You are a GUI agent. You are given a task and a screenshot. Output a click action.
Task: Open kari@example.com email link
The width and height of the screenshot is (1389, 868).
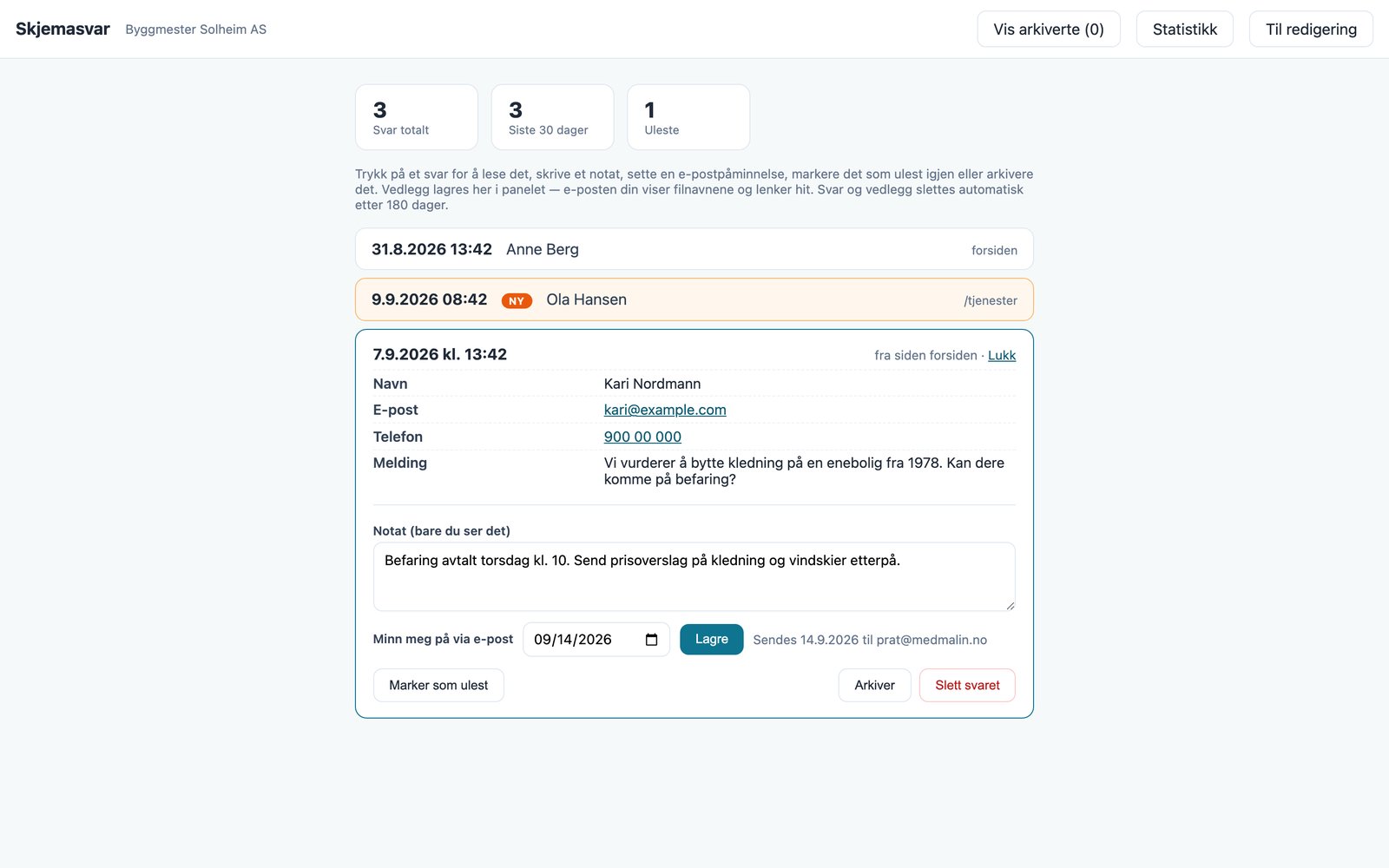click(665, 410)
